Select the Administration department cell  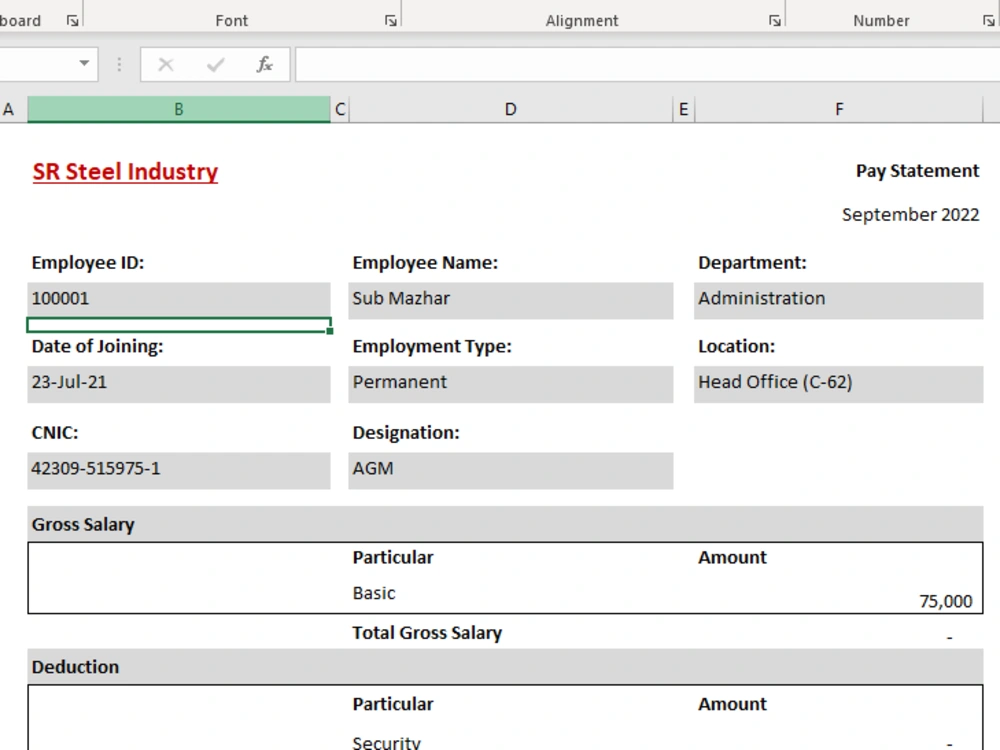(x=839, y=300)
